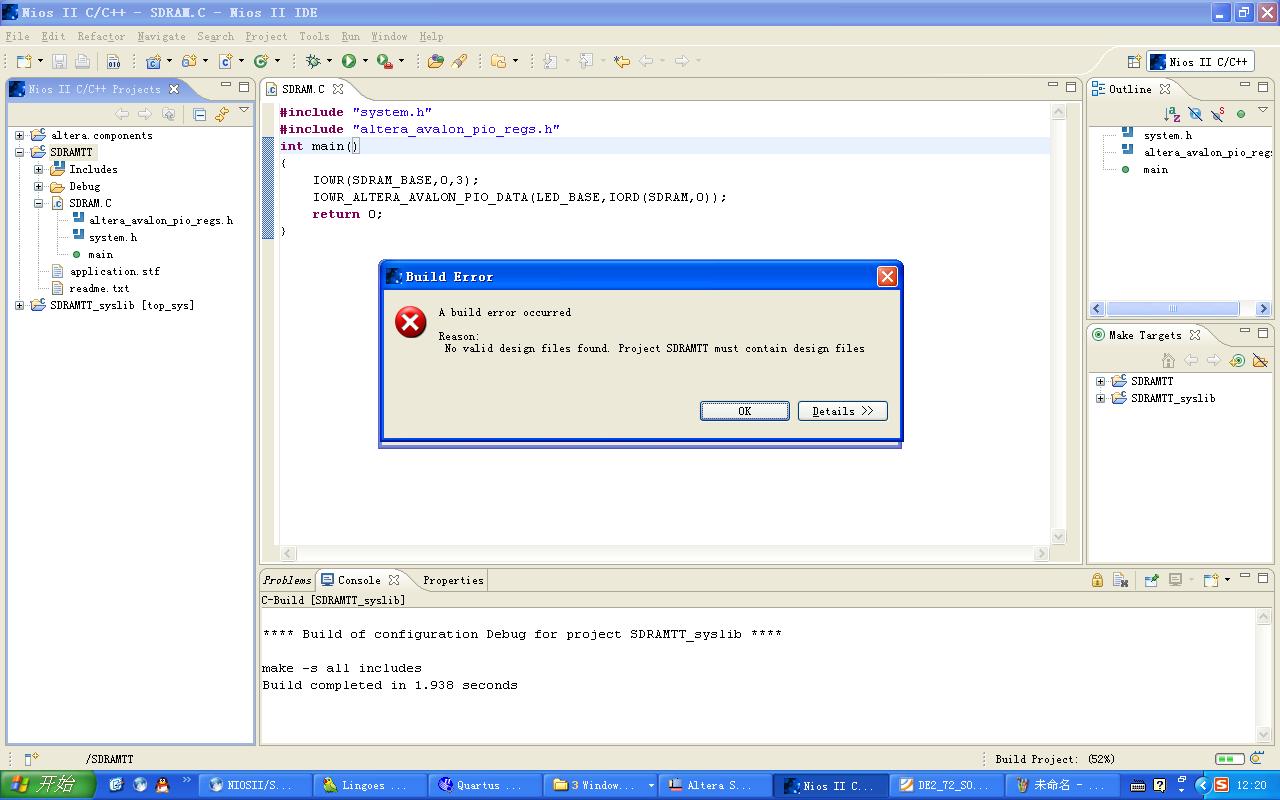This screenshot has height=800, width=1280.
Task: Click Collapse All in Projects panel
Action: 199,114
